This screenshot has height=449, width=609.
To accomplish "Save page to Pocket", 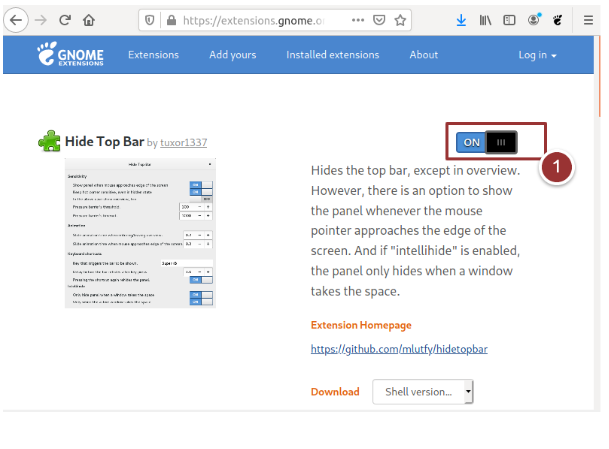I will click(x=379, y=20).
